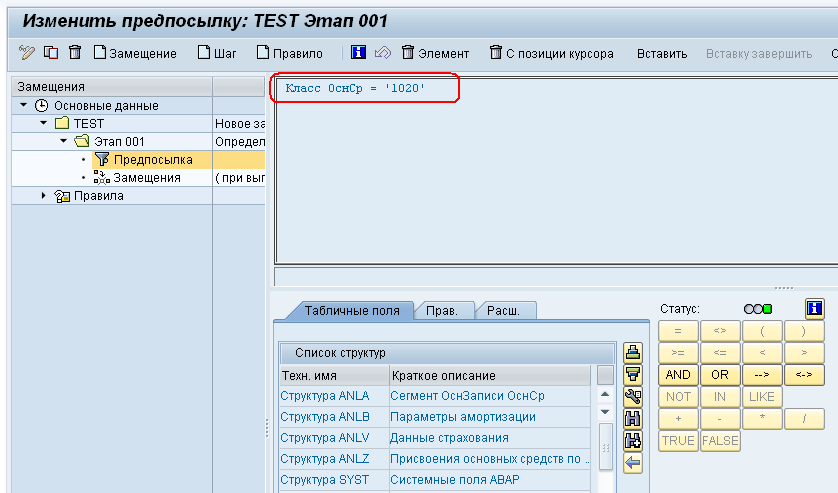Click the IN operator button
The width and height of the screenshot is (838, 493).
click(x=720, y=397)
